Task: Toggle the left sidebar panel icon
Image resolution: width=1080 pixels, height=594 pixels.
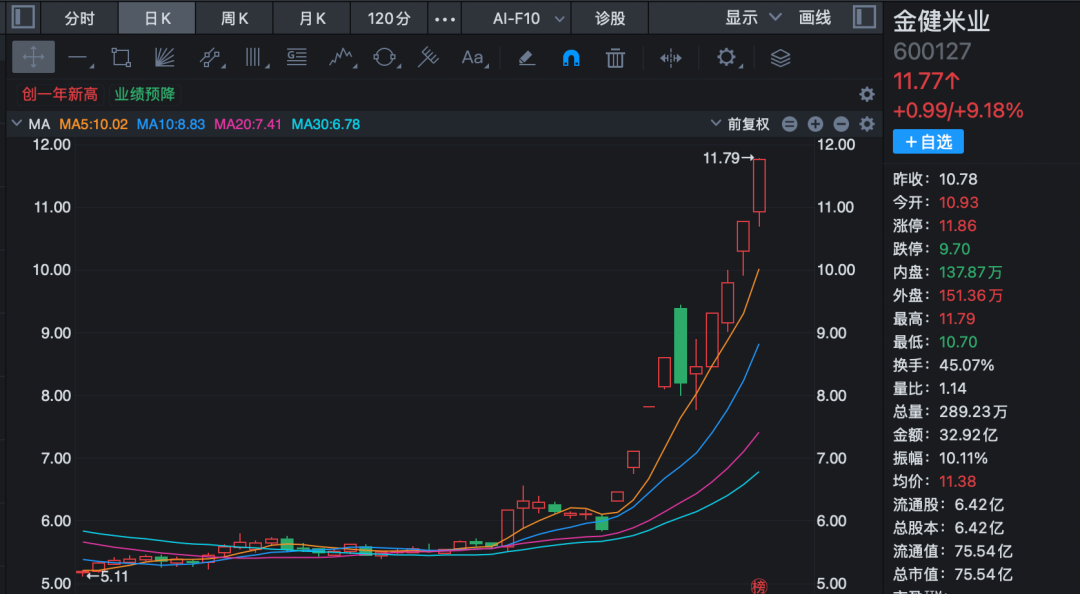Action: (23, 17)
